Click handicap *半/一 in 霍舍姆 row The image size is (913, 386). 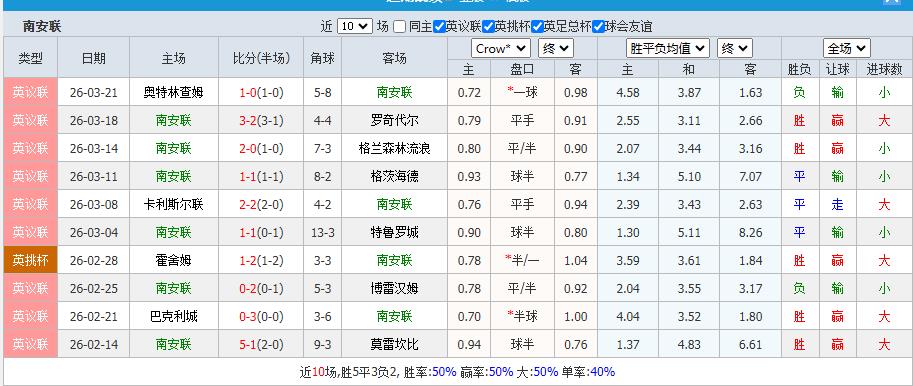point(522,260)
